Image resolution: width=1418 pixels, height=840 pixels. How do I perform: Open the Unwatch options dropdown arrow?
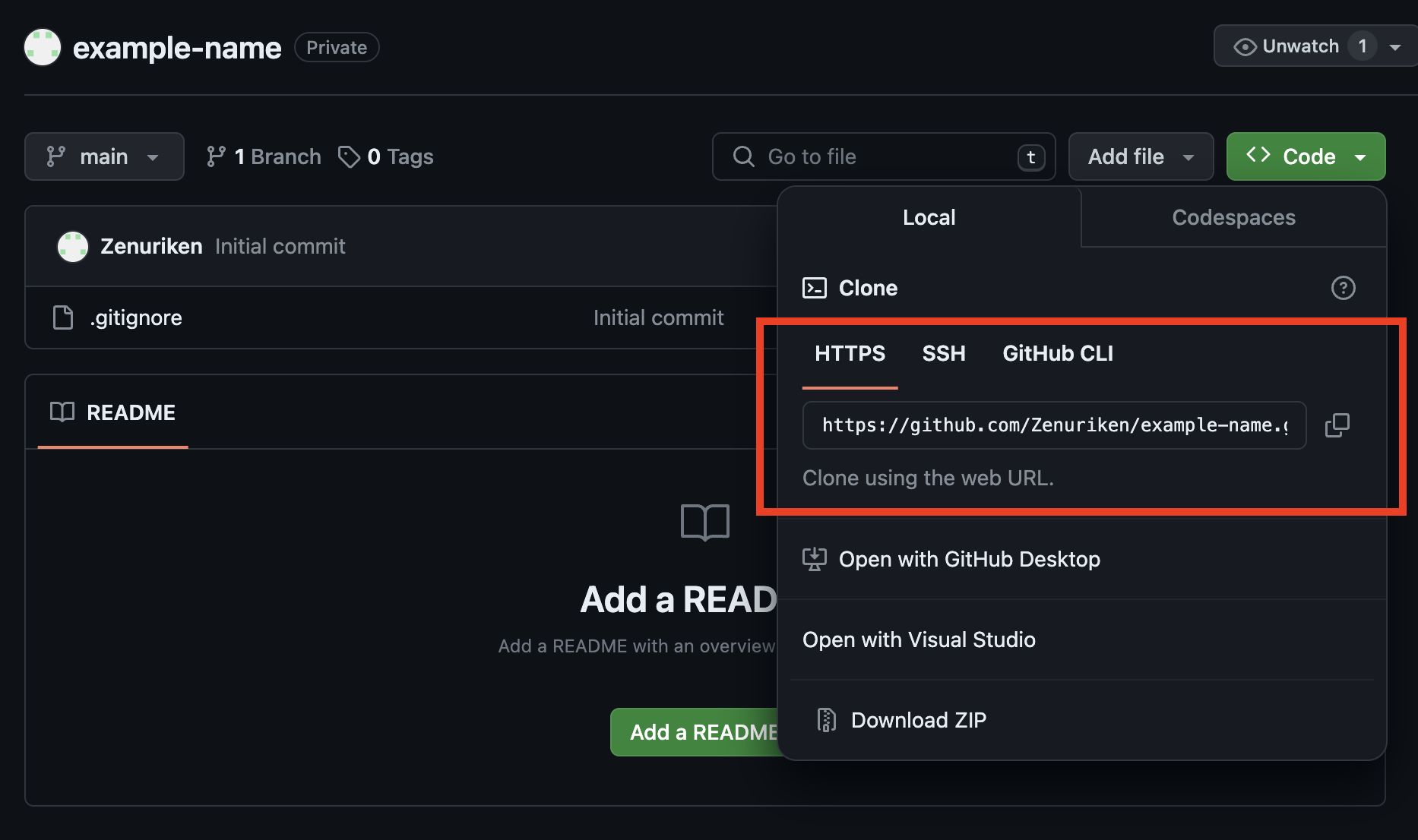pyautogui.click(x=1394, y=47)
